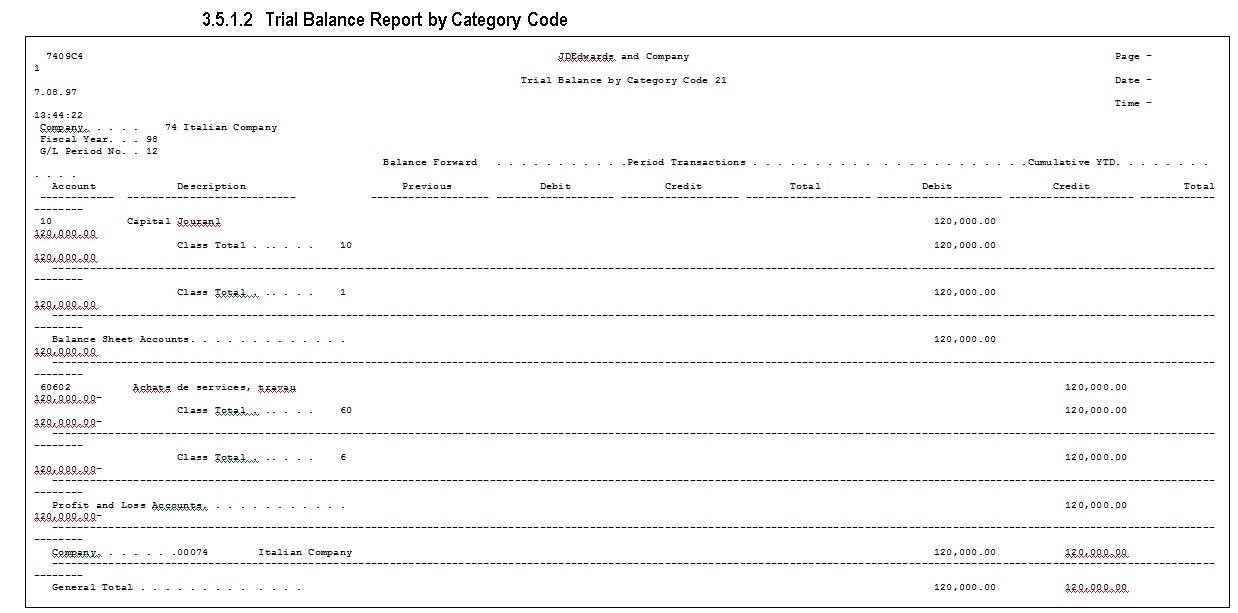The height and width of the screenshot is (613, 1238).
Task: Select the "Account" column header
Action: [74, 186]
